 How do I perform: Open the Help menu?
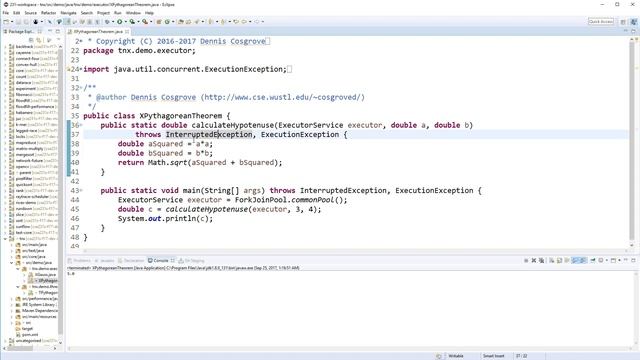(149, 13)
